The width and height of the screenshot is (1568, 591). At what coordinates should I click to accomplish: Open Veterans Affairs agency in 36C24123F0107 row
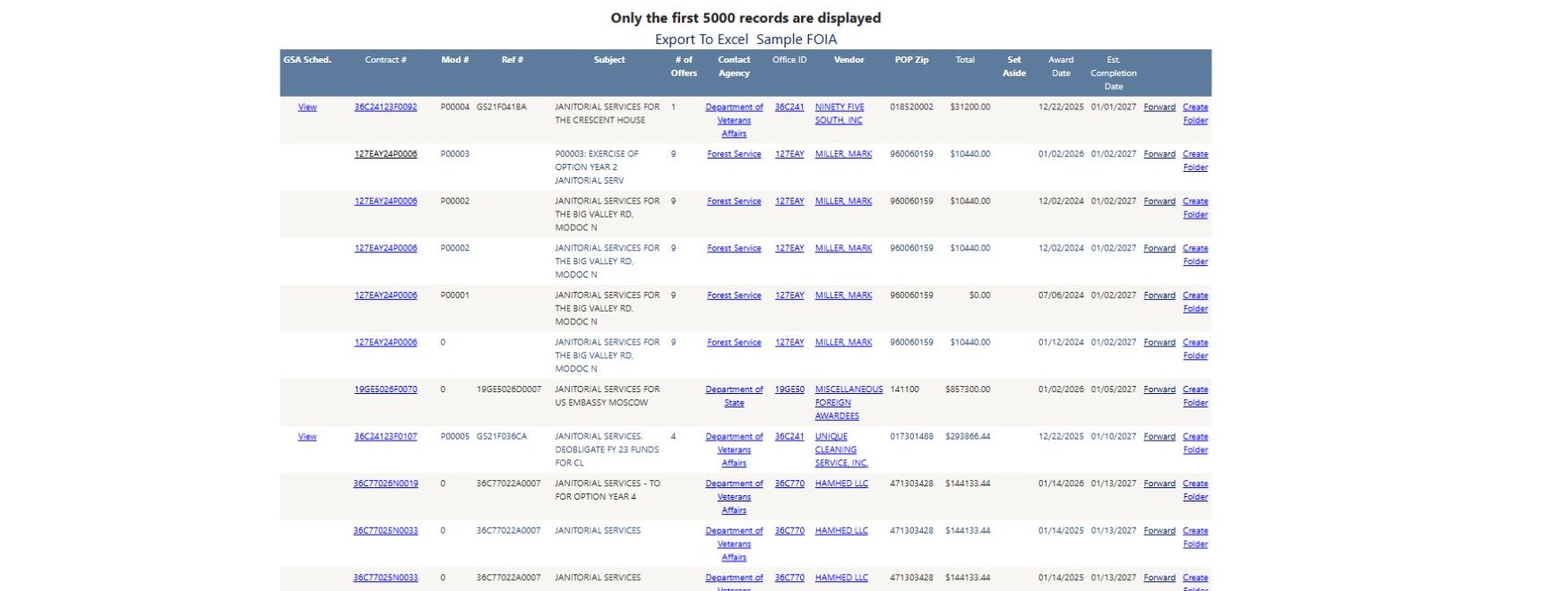coord(734,450)
